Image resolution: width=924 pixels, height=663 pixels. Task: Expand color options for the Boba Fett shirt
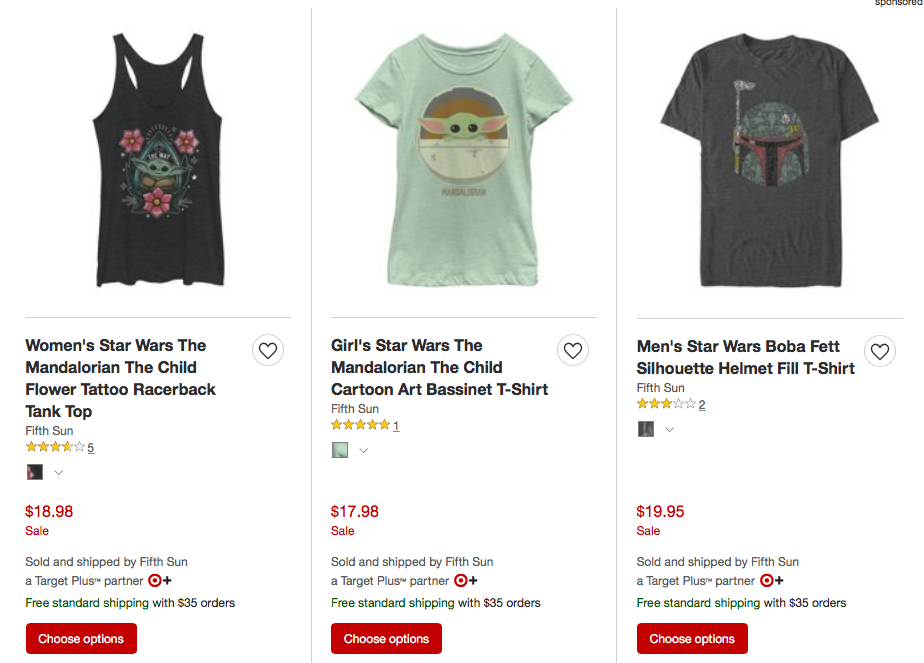[x=670, y=429]
